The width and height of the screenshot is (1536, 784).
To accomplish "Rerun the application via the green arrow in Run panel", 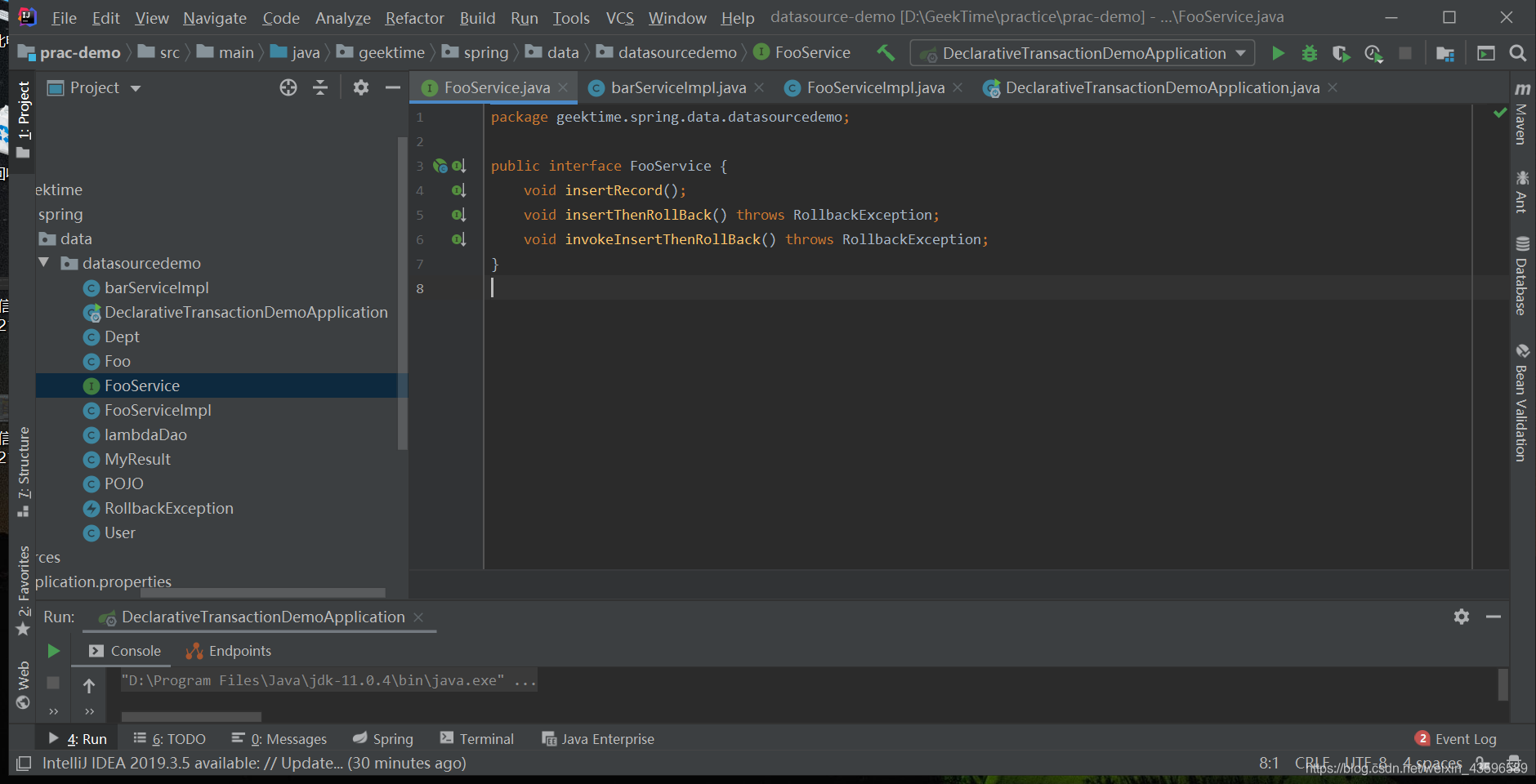I will [53, 651].
